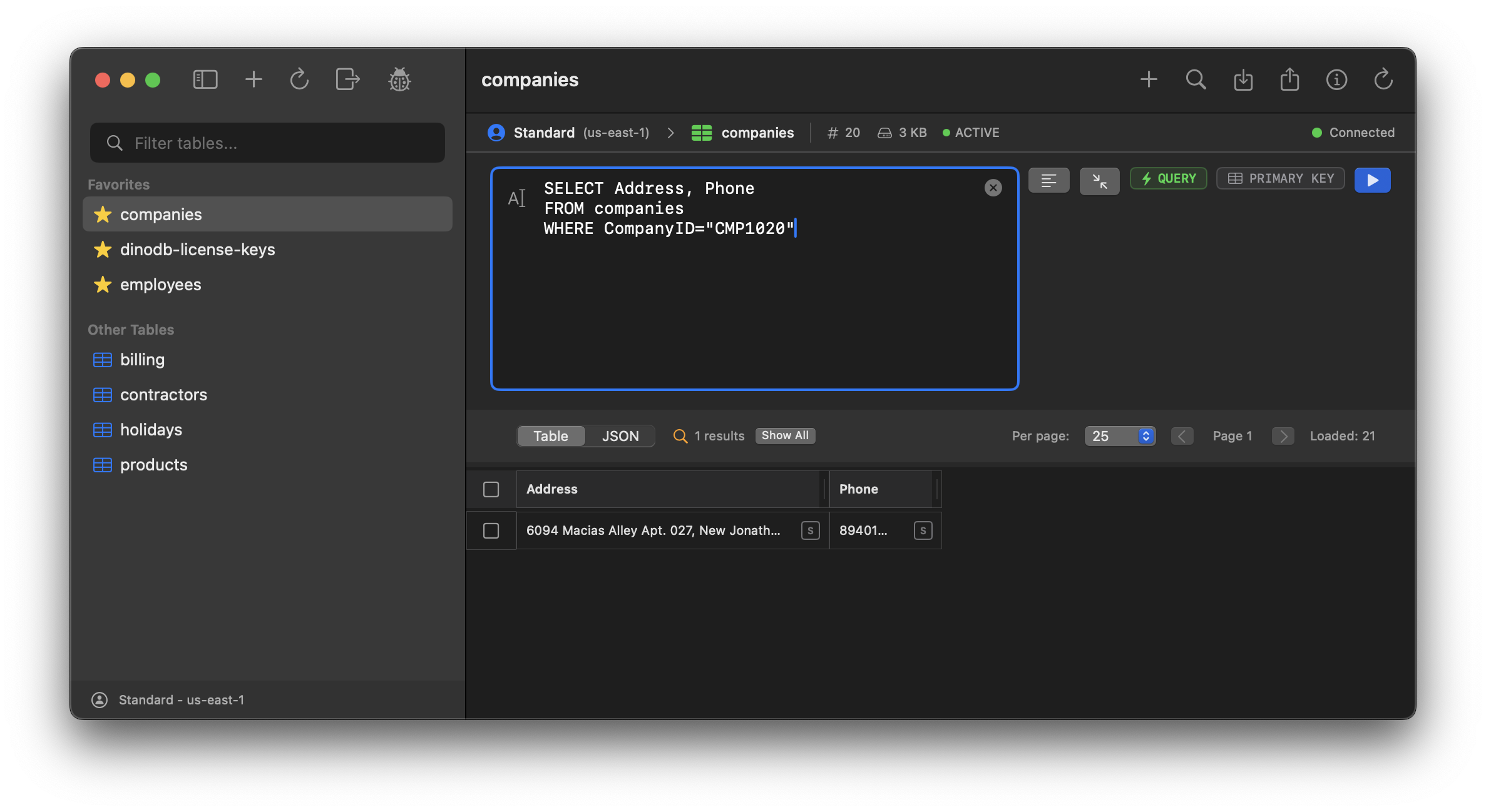Click the ACTIVE status indicator
Viewport: 1486px width, 812px height.
click(971, 133)
